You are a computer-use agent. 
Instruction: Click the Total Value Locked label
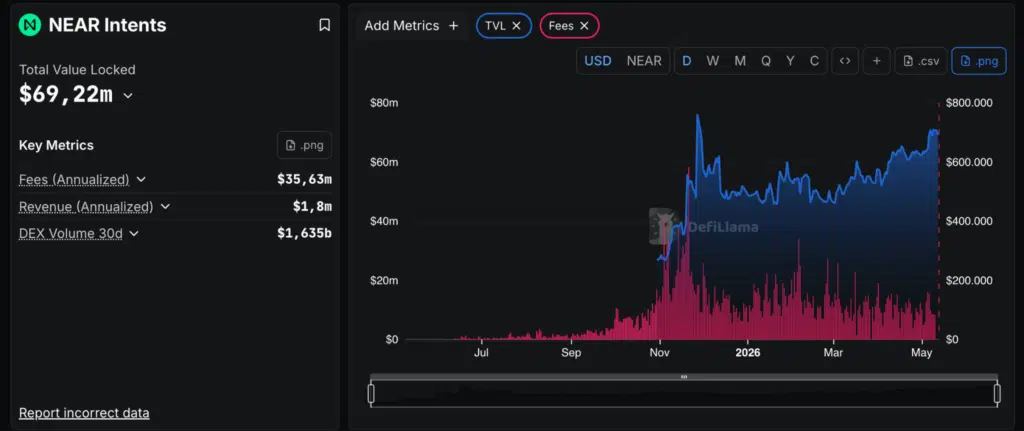click(77, 69)
